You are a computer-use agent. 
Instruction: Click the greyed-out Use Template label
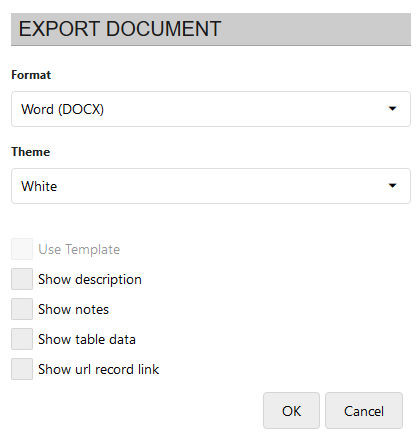click(x=79, y=250)
